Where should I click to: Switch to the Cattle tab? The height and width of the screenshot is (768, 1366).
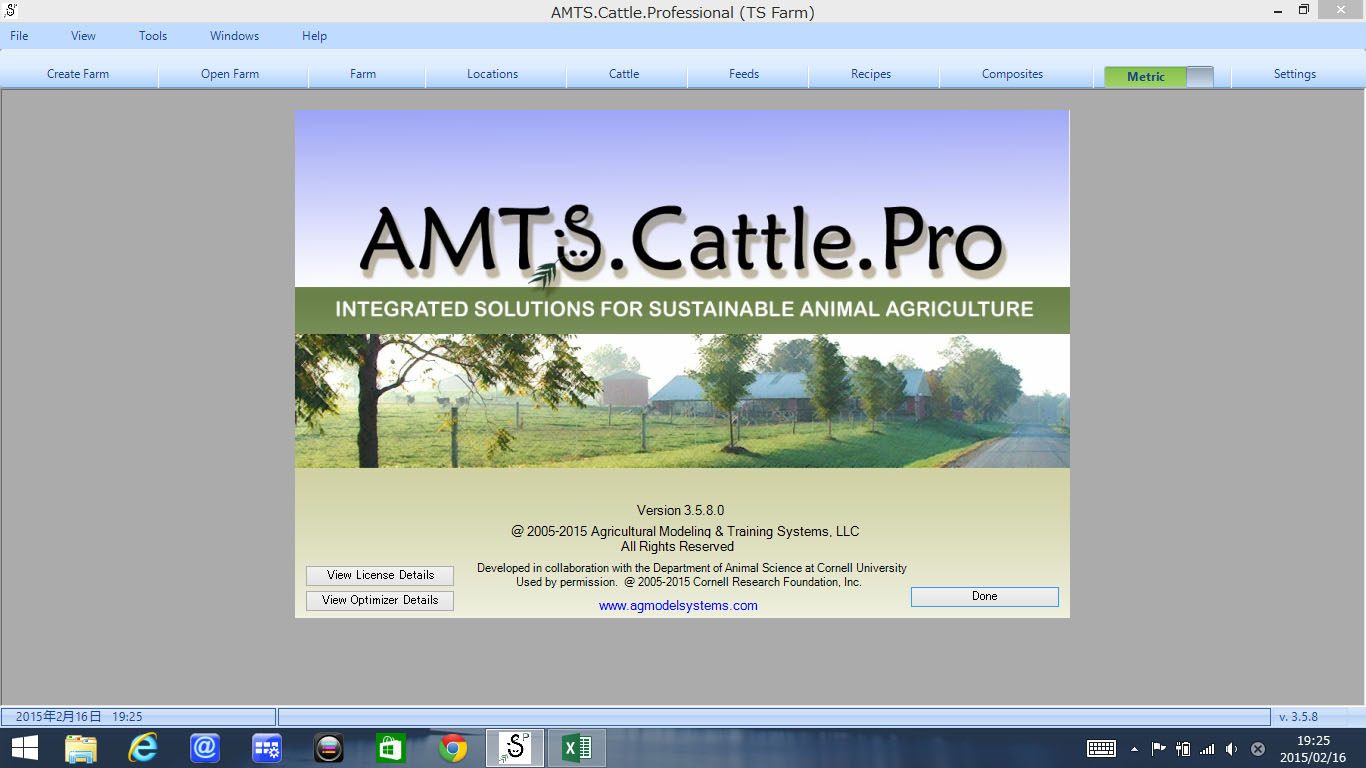pyautogui.click(x=624, y=74)
